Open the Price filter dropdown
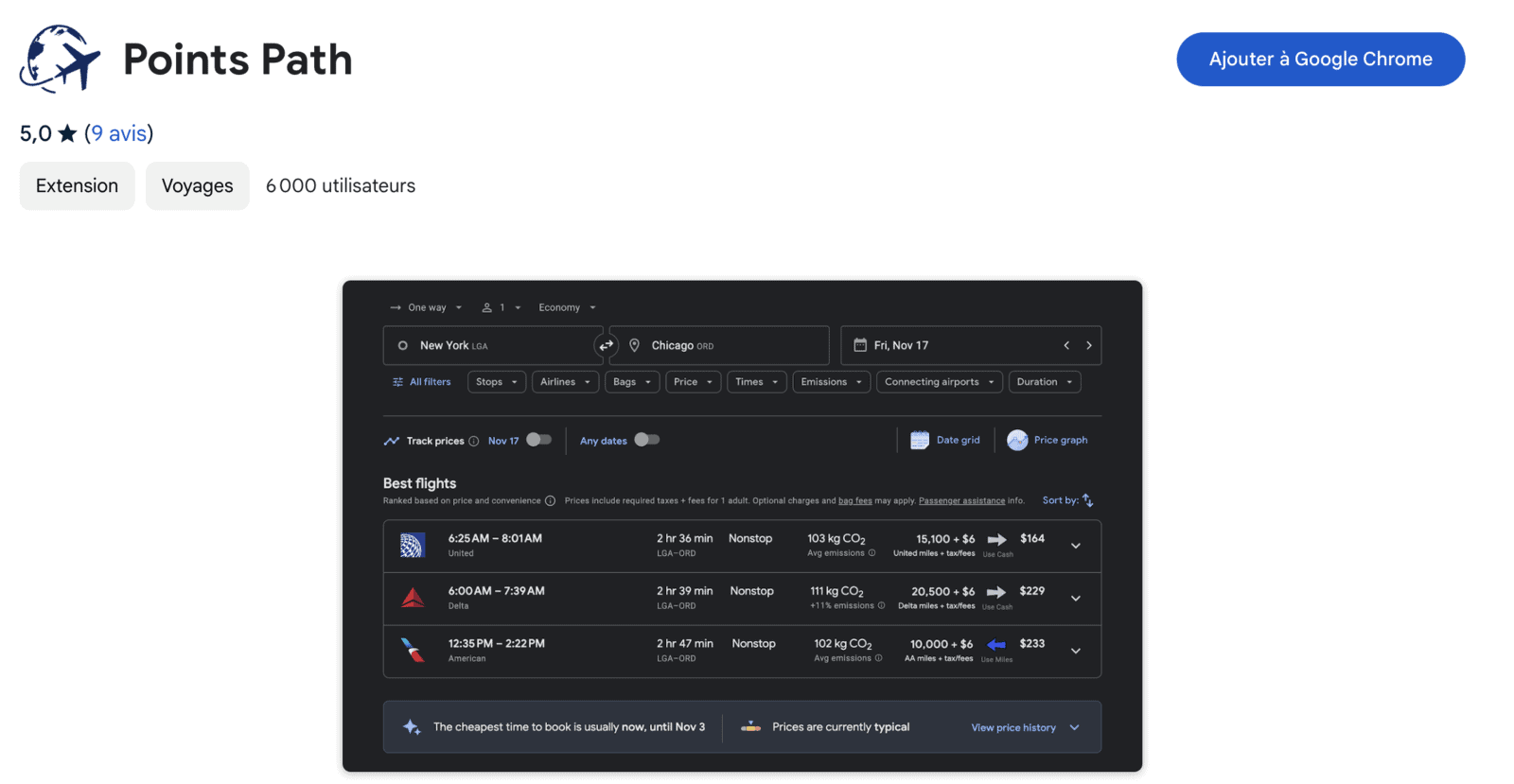The width and height of the screenshot is (1514, 784). [693, 382]
